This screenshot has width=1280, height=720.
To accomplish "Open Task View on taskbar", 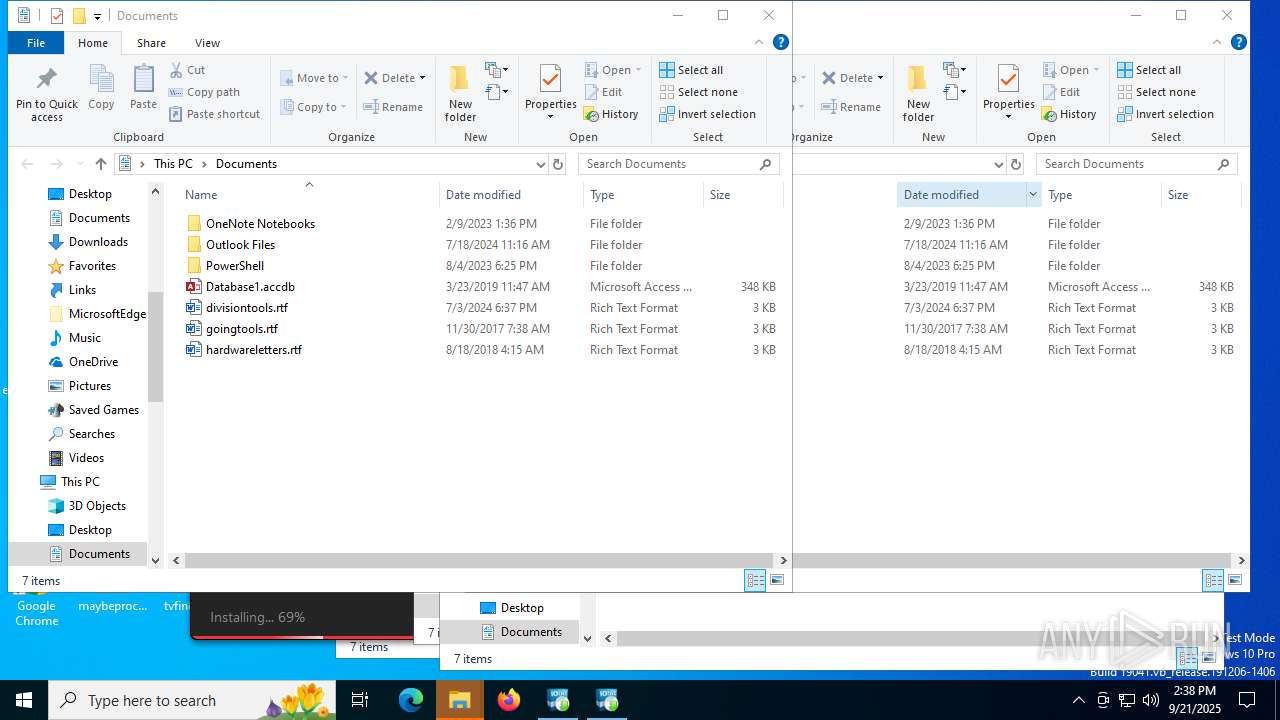I will click(360, 700).
